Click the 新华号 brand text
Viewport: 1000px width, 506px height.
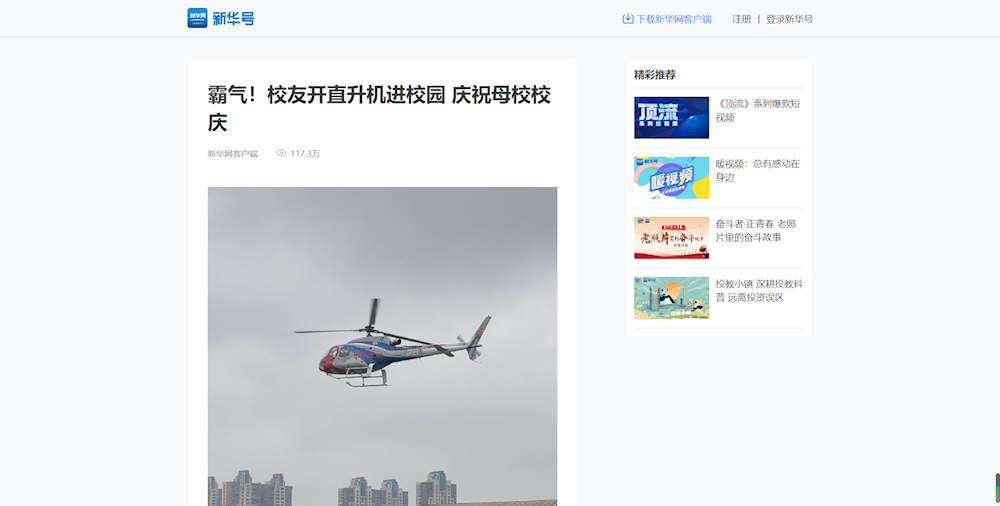[233, 19]
